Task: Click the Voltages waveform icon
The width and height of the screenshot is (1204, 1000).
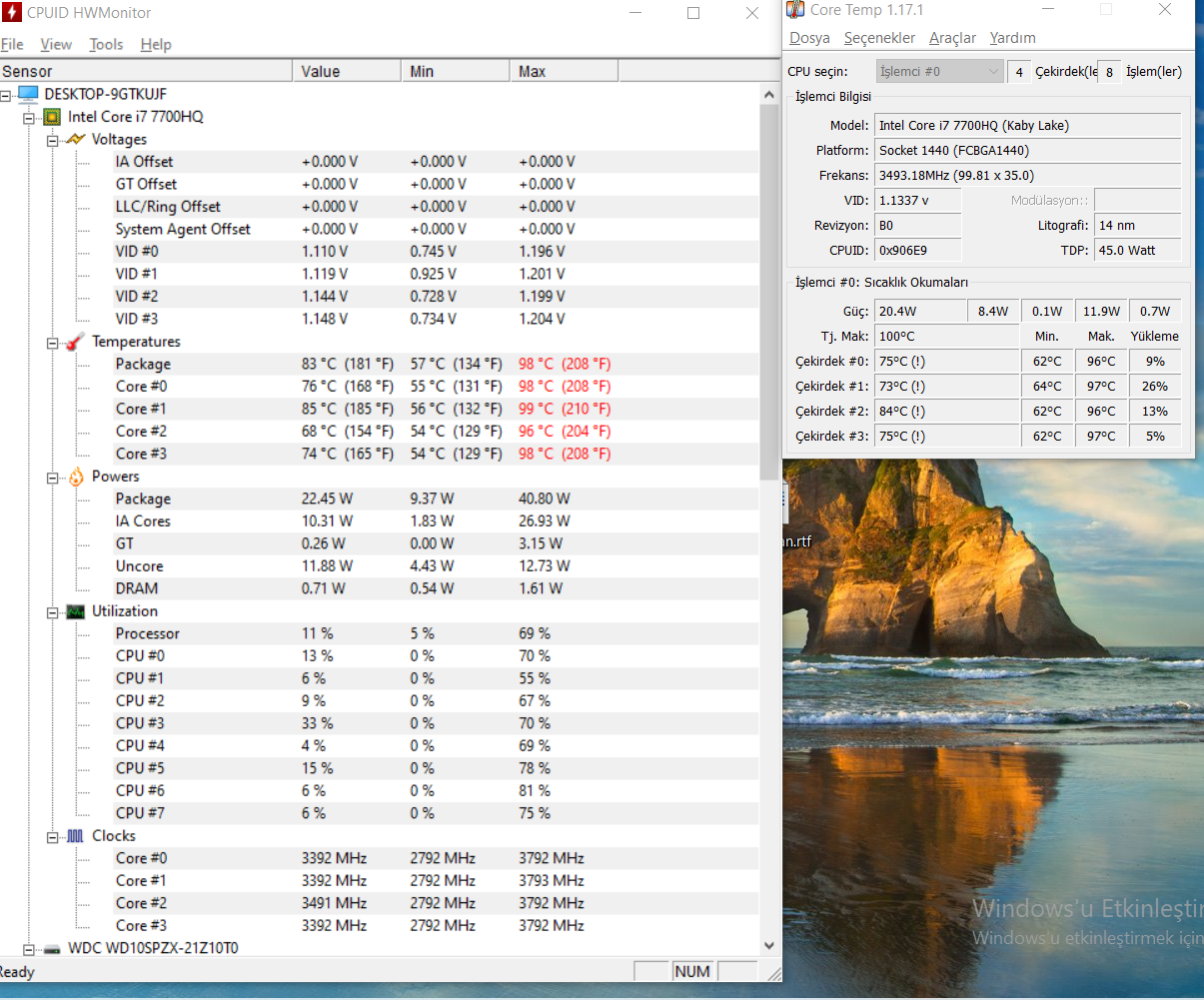Action: click(x=75, y=140)
